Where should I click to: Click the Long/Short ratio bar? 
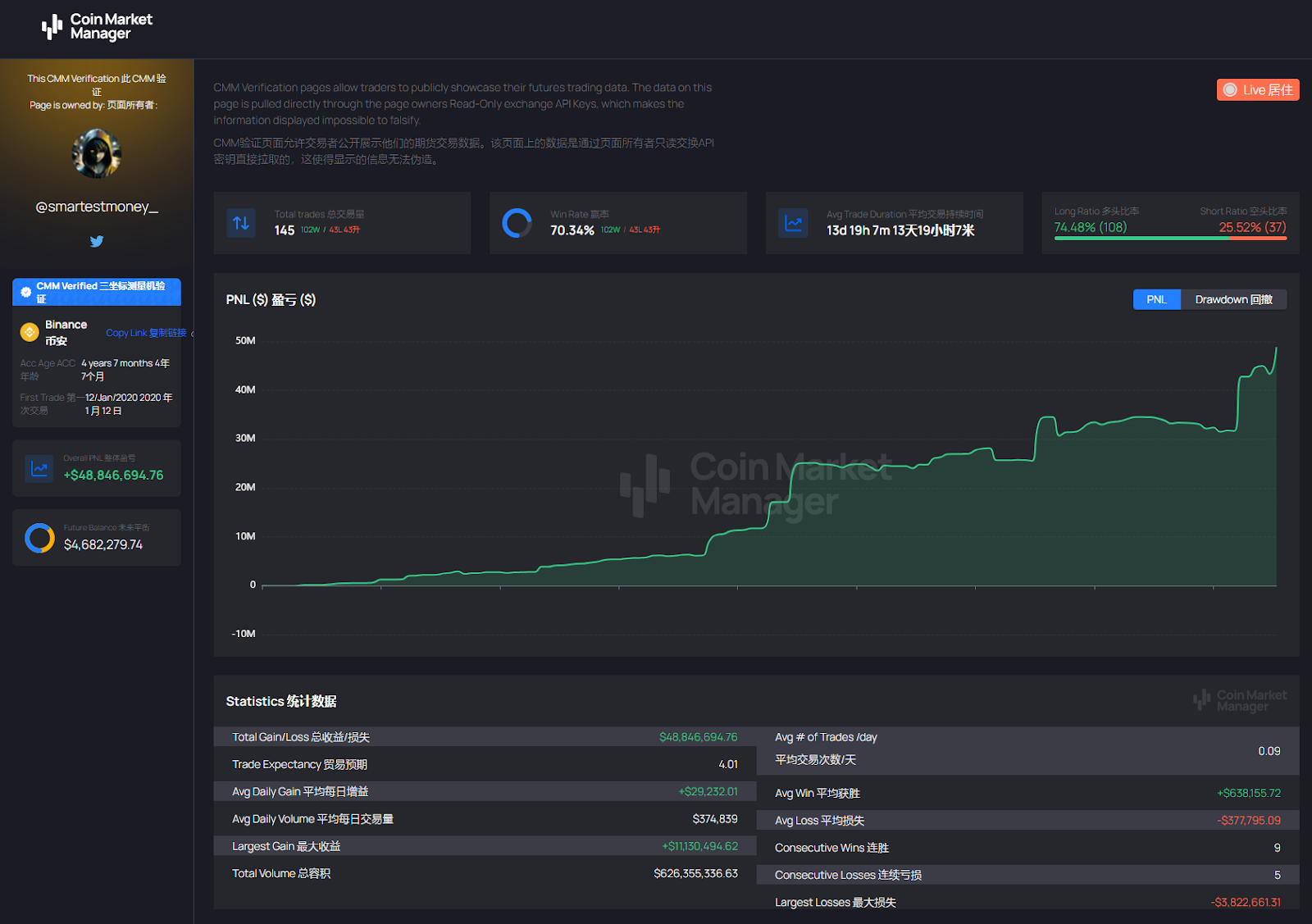1170,239
